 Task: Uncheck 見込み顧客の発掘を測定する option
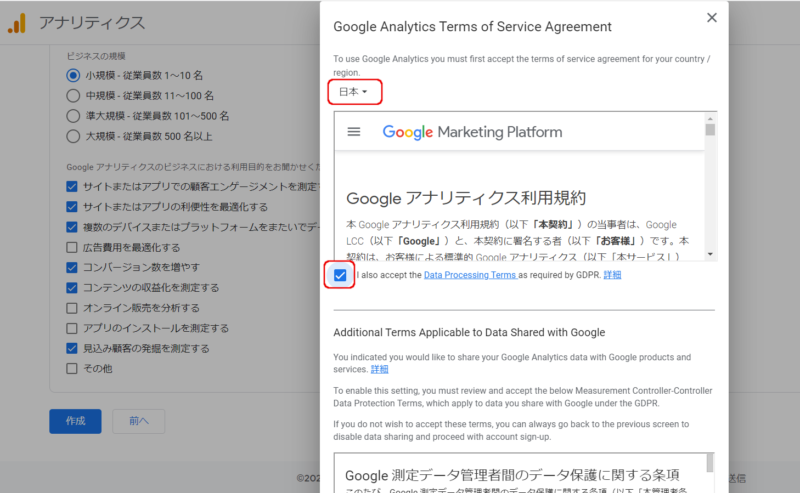(x=72, y=349)
